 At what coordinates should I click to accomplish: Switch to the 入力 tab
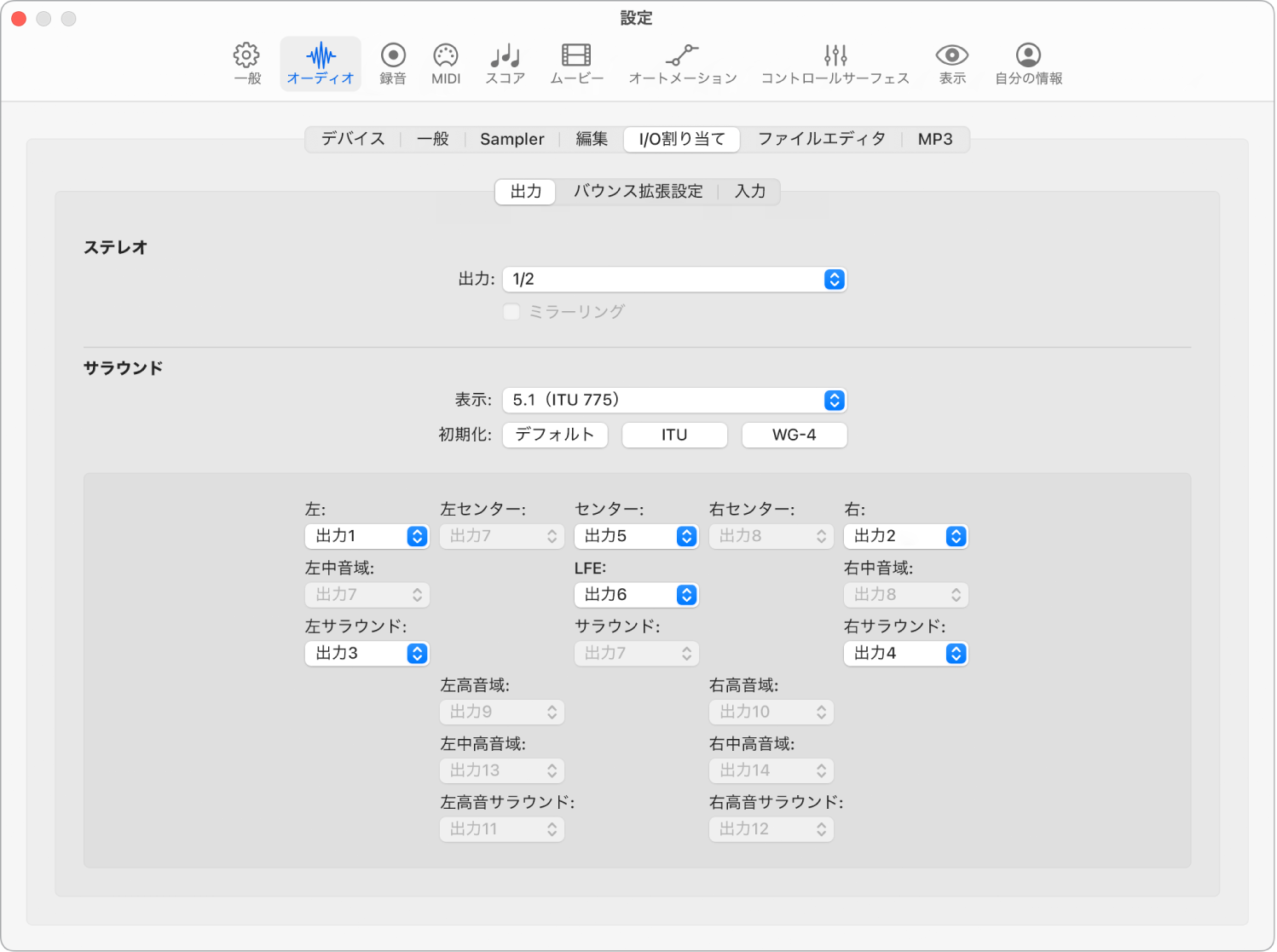pyautogui.click(x=750, y=192)
